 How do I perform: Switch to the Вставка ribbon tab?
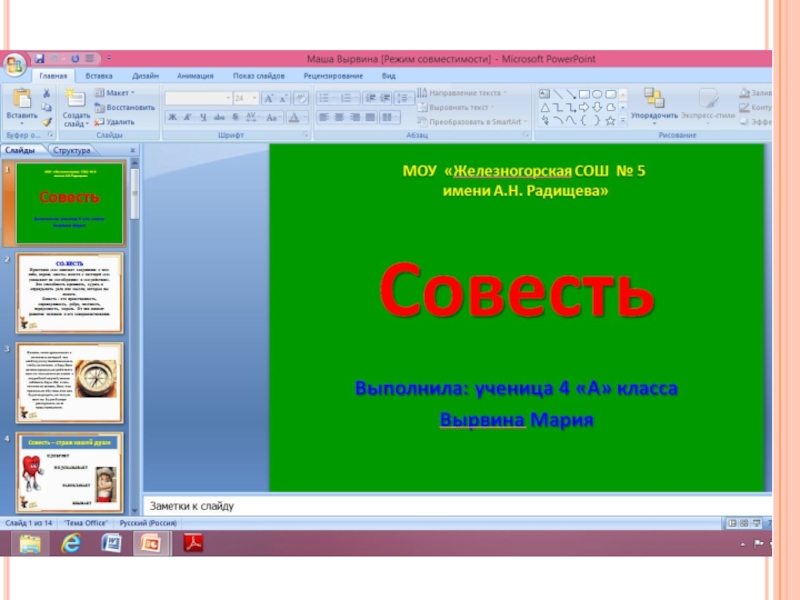(98, 76)
